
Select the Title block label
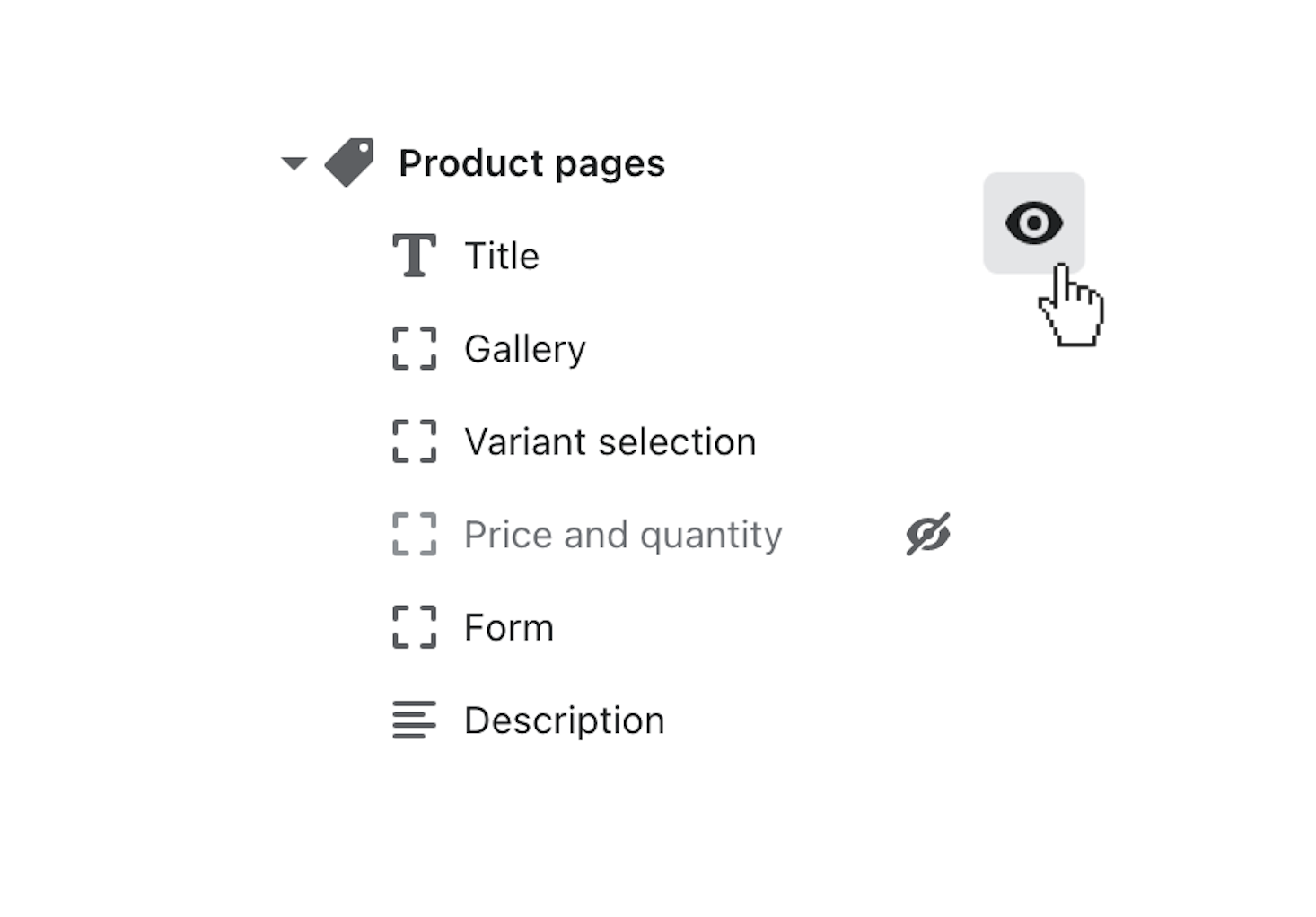[502, 257]
